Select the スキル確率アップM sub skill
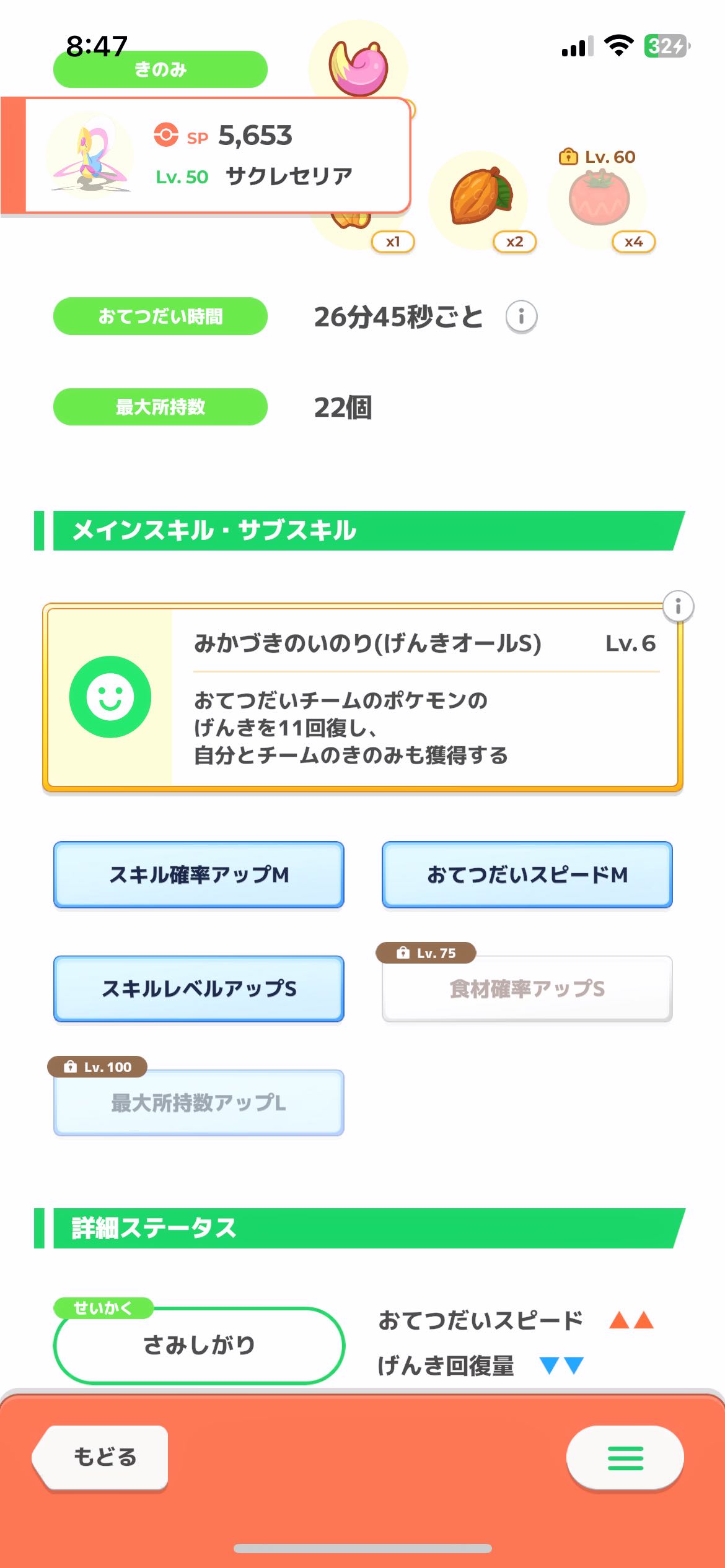Screen dimensions: 725x1568 click(x=199, y=874)
